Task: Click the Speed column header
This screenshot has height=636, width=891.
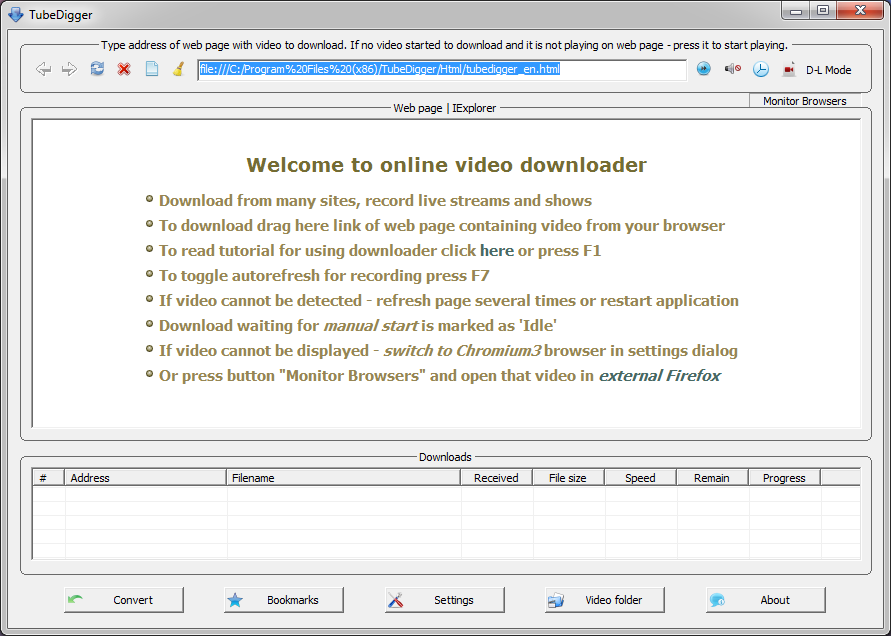Action: click(x=640, y=478)
